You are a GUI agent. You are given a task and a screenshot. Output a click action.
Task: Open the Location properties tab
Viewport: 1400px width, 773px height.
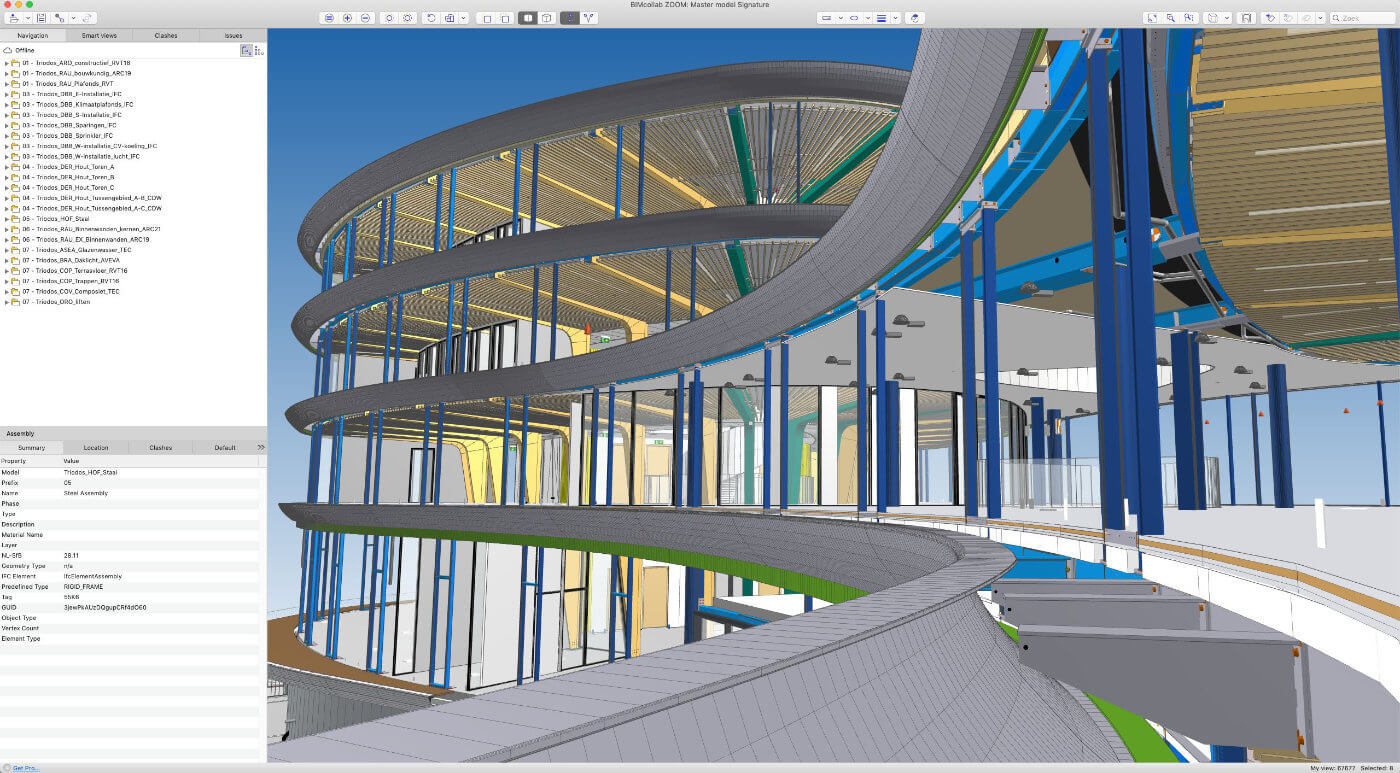[96, 447]
